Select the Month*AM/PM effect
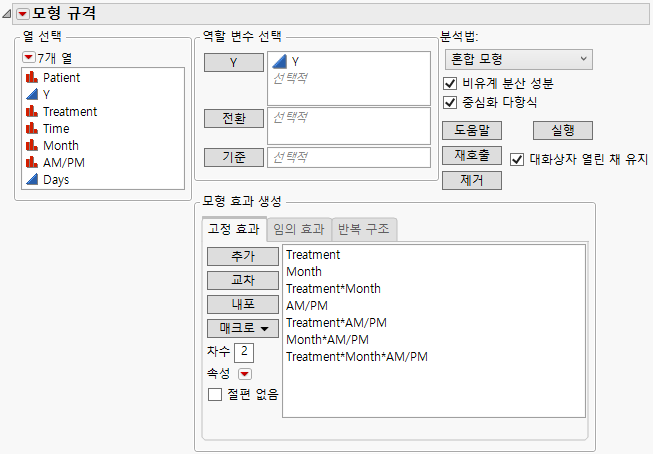The image size is (653, 454). pos(327,340)
